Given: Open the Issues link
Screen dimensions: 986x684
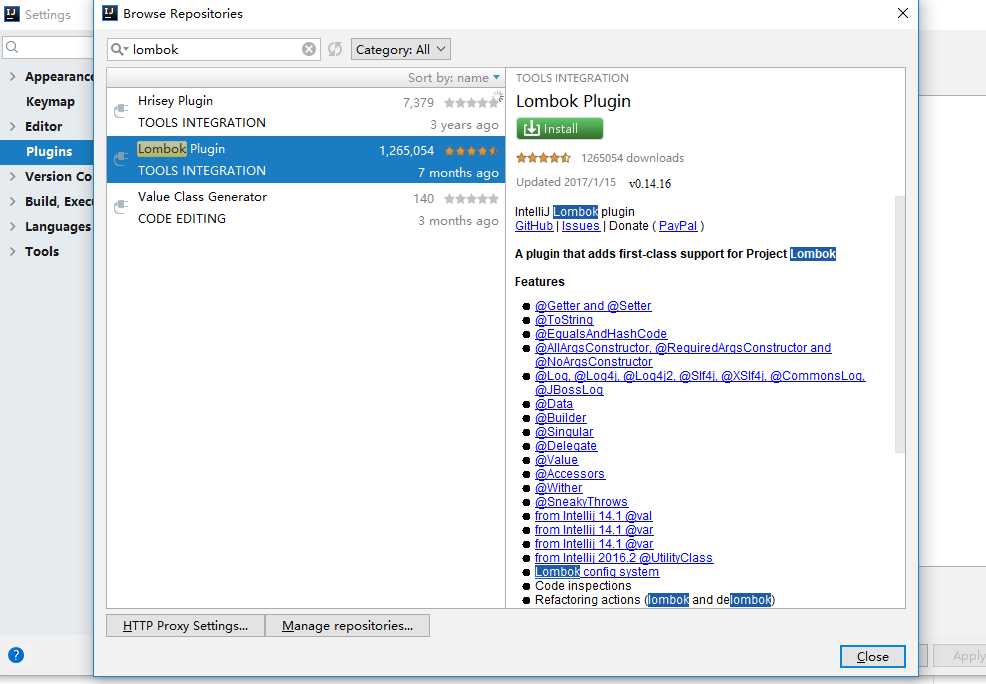Looking at the screenshot, I should coord(580,226).
